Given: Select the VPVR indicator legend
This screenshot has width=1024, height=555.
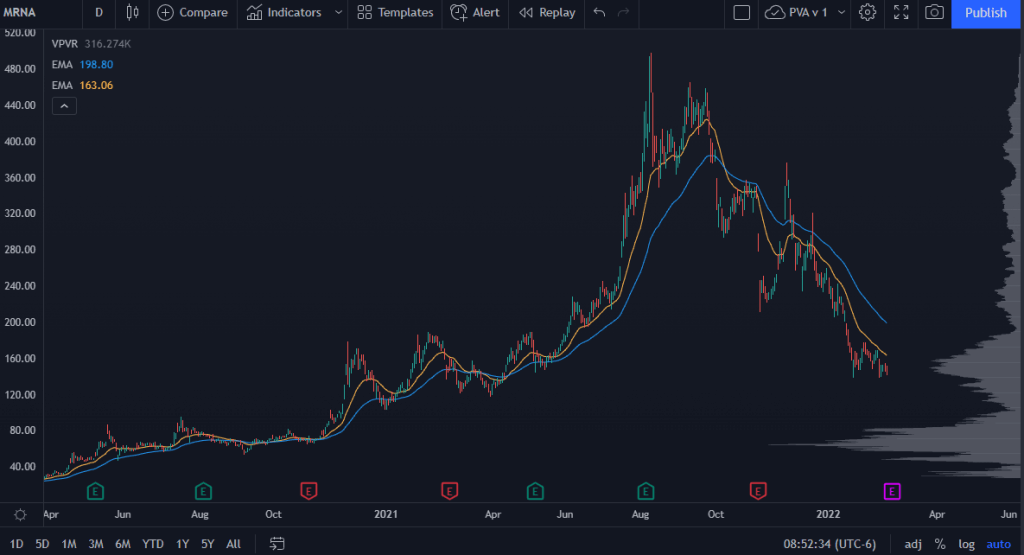Looking at the screenshot, I should [91, 44].
